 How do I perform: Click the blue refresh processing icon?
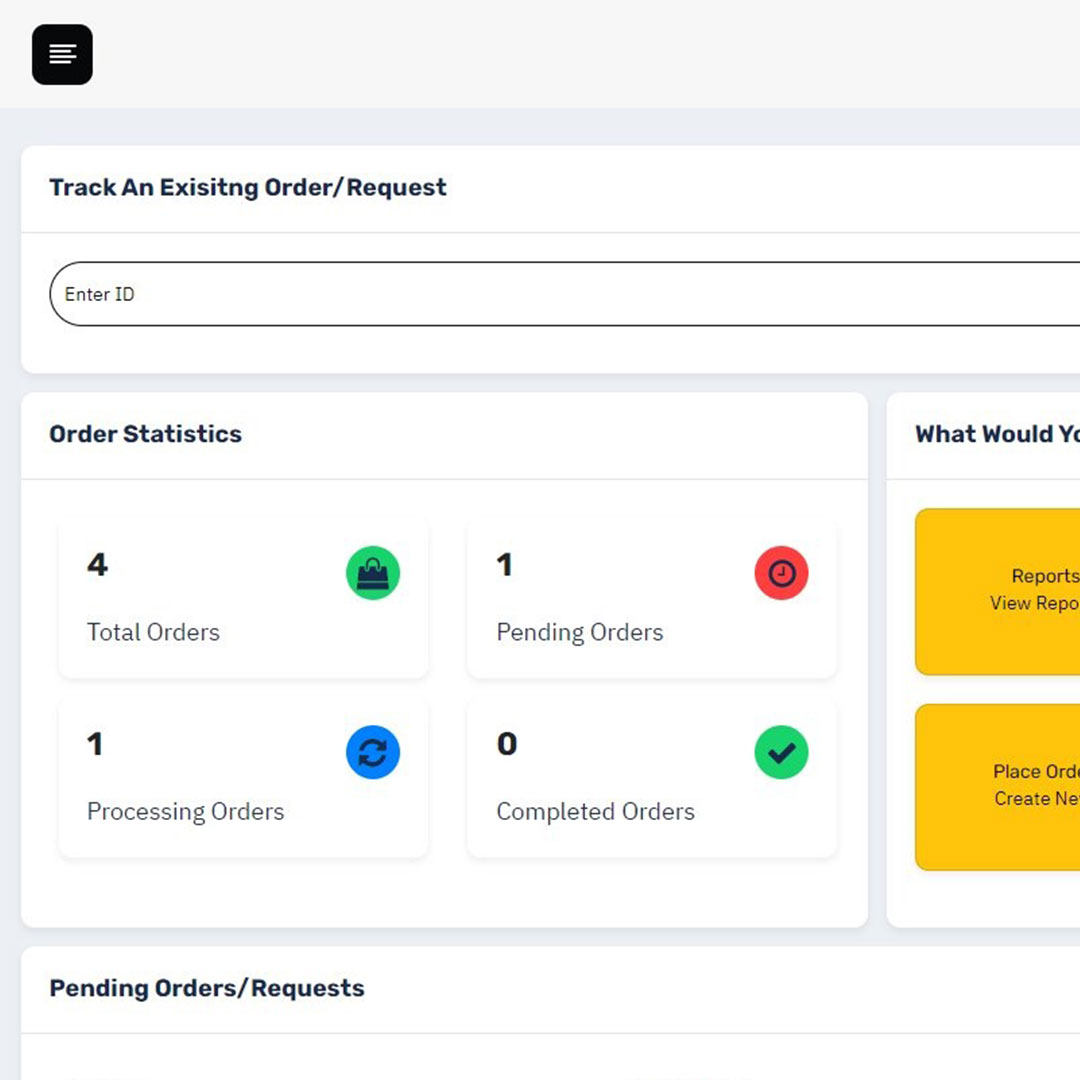coord(373,752)
